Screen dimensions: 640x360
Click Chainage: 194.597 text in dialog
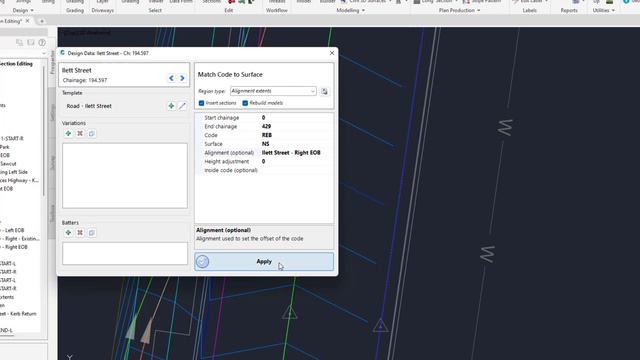[x=85, y=80]
